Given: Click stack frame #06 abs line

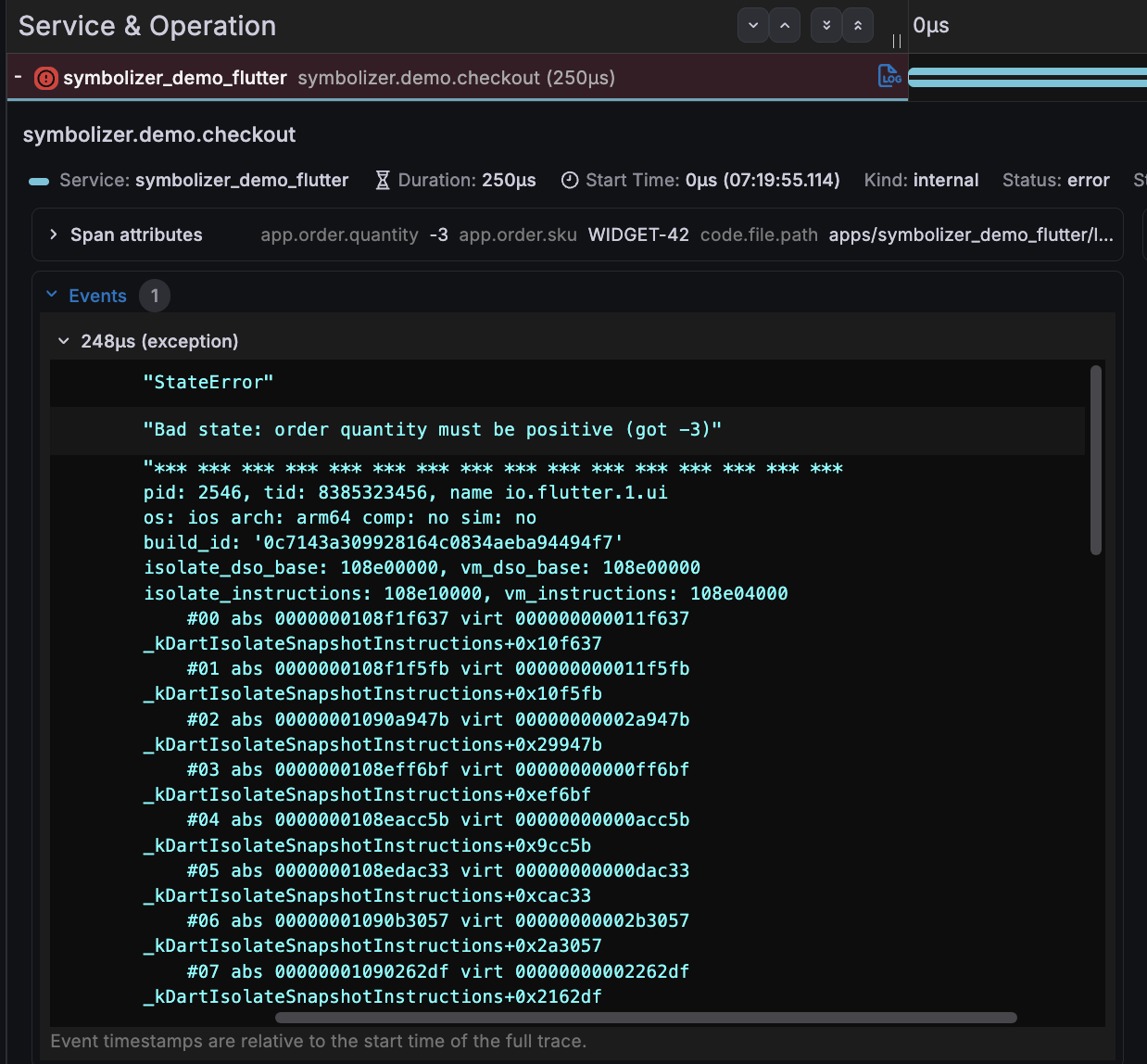Looking at the screenshot, I should (x=437, y=920).
